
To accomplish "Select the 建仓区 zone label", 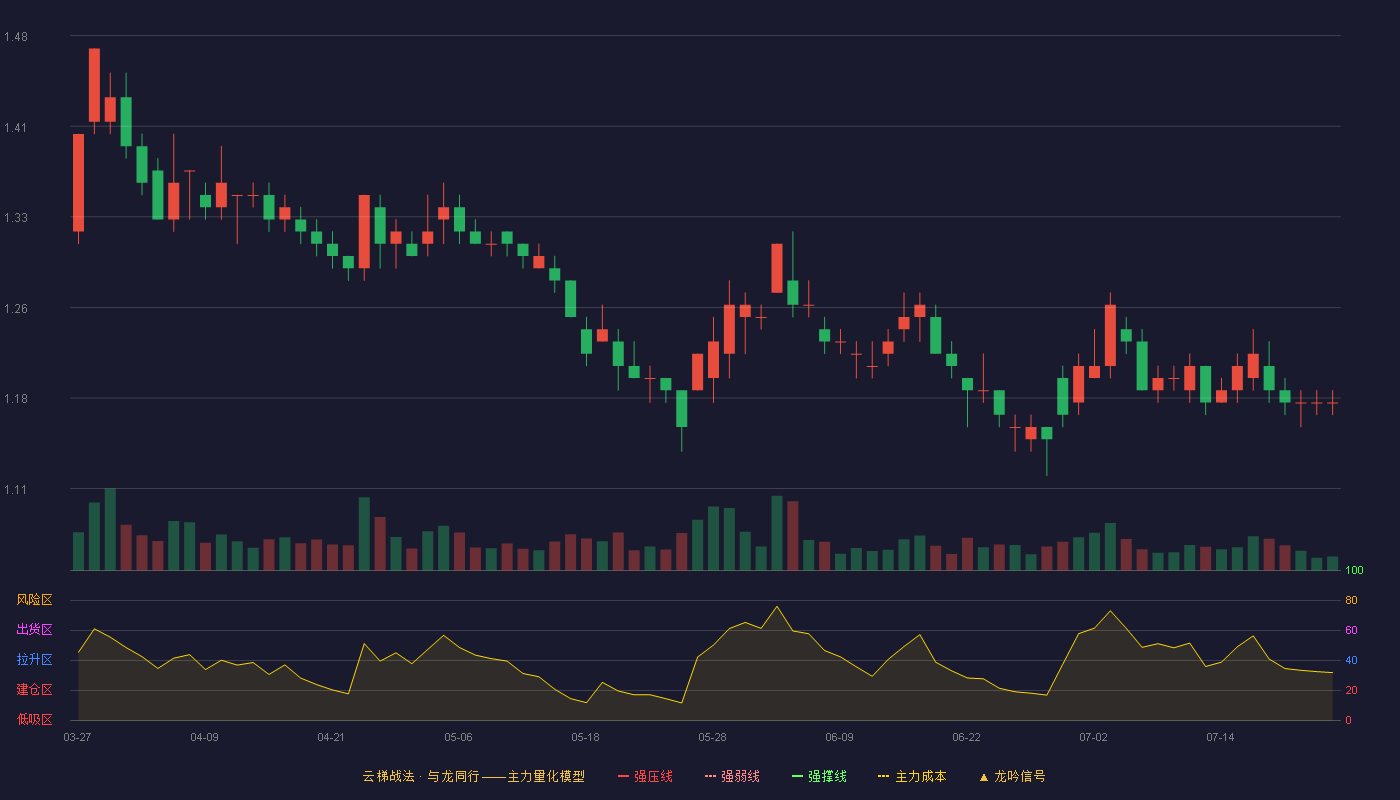I will [x=34, y=690].
